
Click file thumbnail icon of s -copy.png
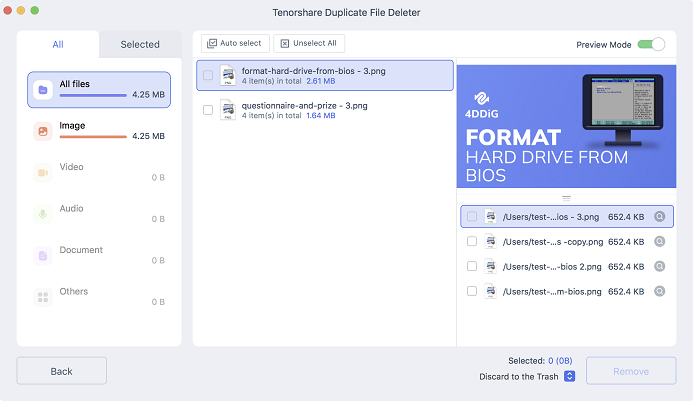point(490,241)
